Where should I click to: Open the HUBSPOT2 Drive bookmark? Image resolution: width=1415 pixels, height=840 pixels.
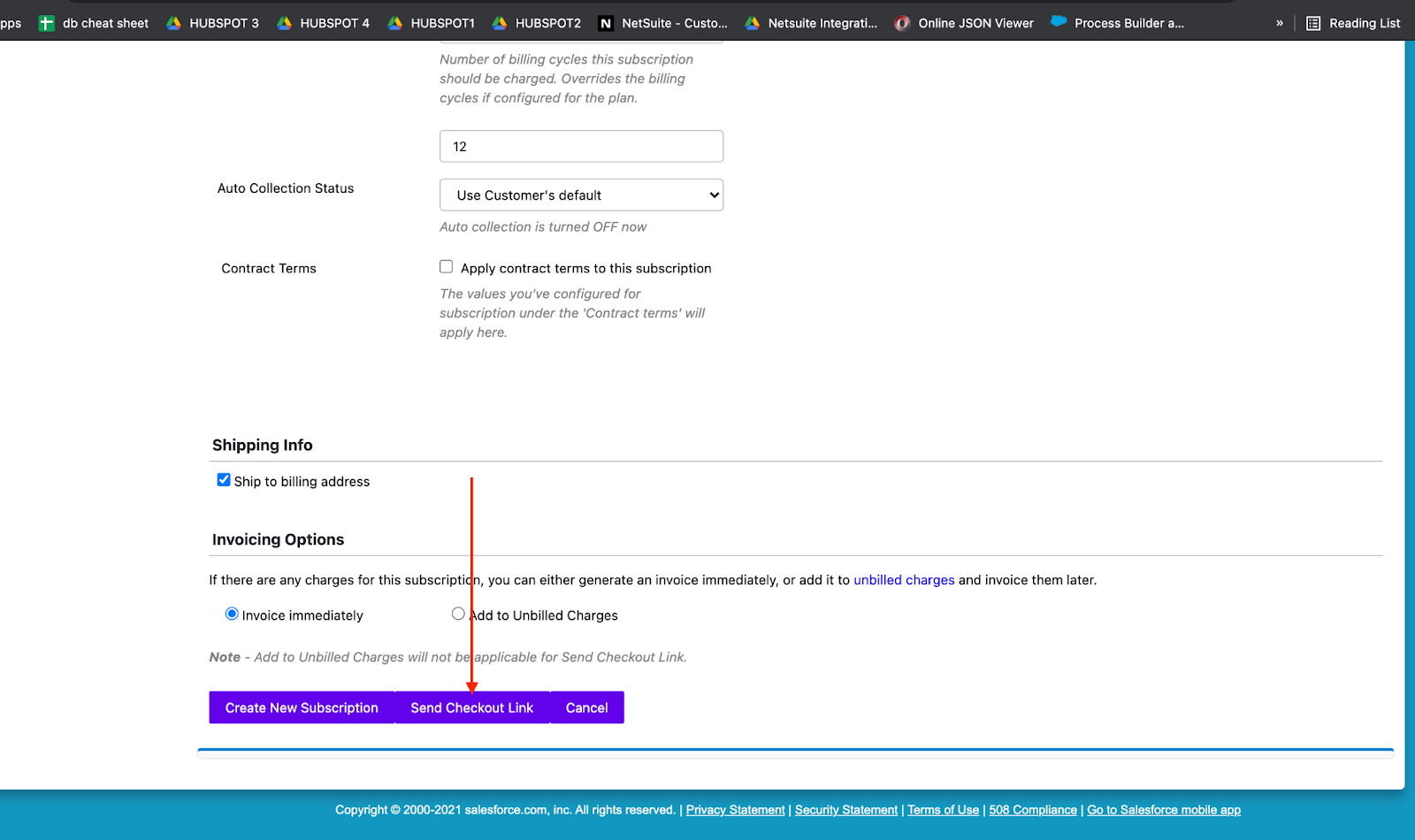pyautogui.click(x=537, y=23)
